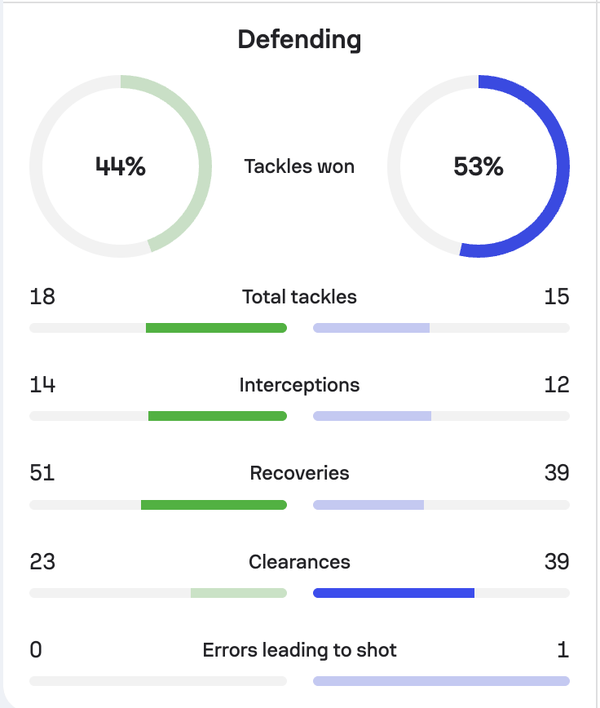Click the light blue Total tackles bar
The height and width of the screenshot is (708, 600).
[371, 328]
